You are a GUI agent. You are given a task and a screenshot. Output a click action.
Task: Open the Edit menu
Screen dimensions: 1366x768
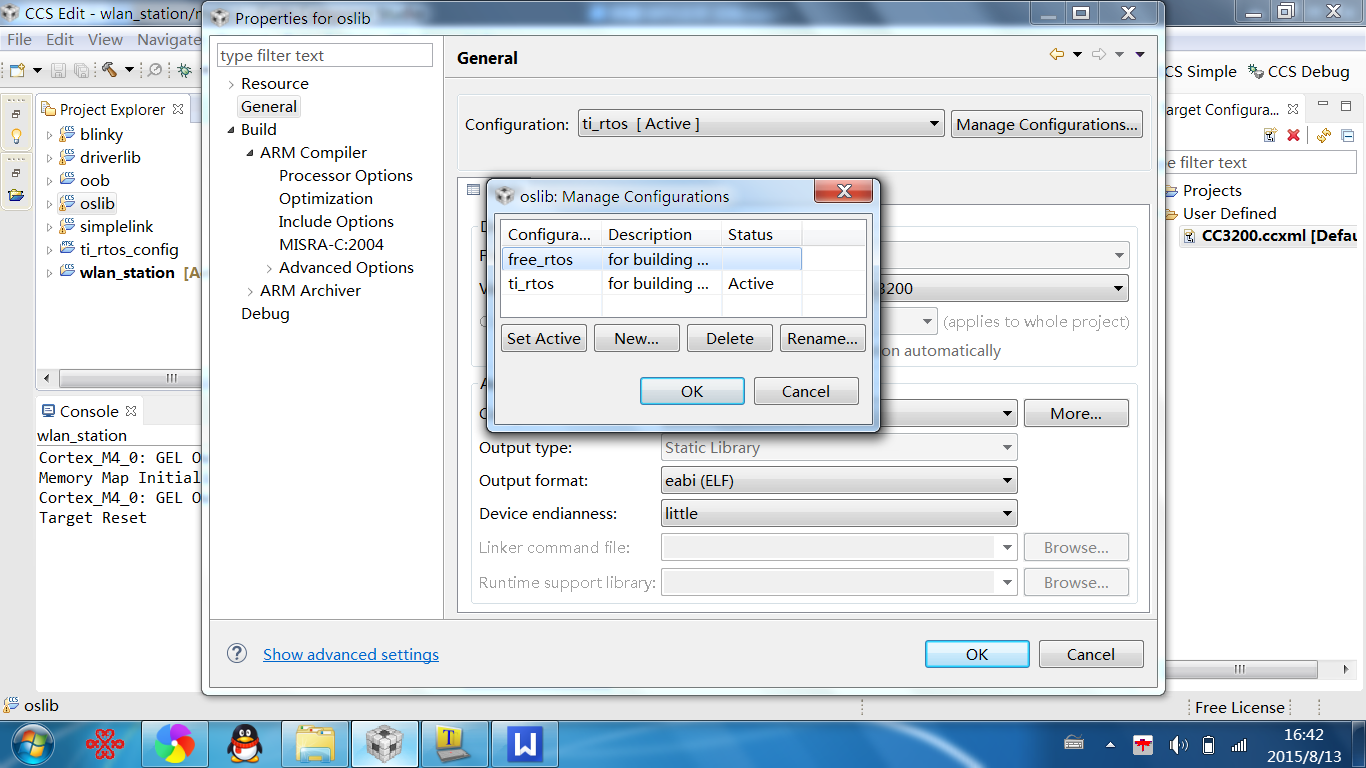click(60, 40)
